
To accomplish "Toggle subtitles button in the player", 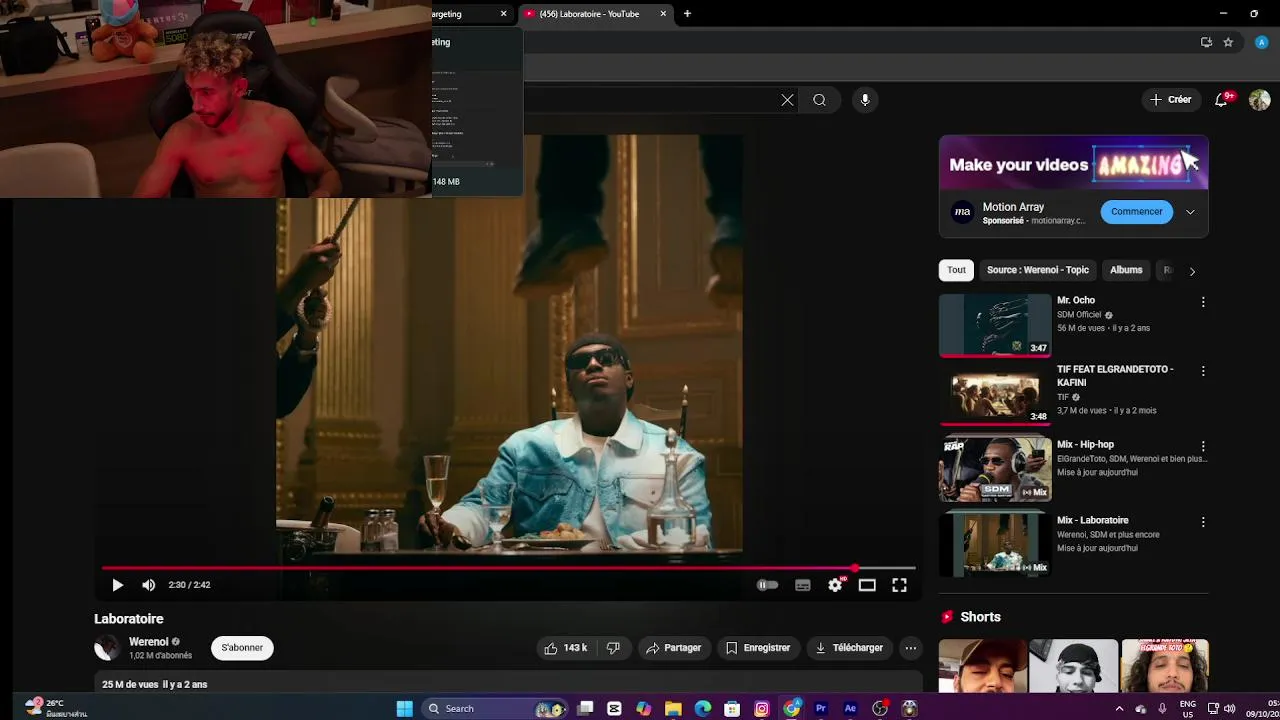I will click(x=802, y=585).
